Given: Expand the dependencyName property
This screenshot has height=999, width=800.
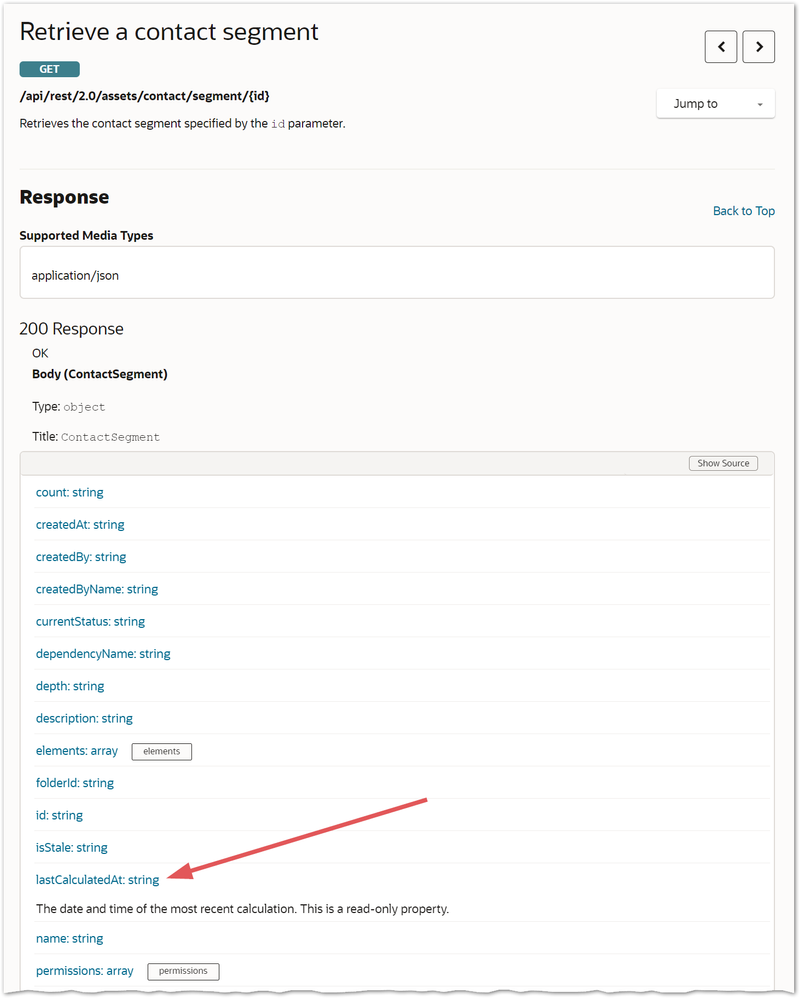Looking at the screenshot, I should pyautogui.click(x=103, y=654).
